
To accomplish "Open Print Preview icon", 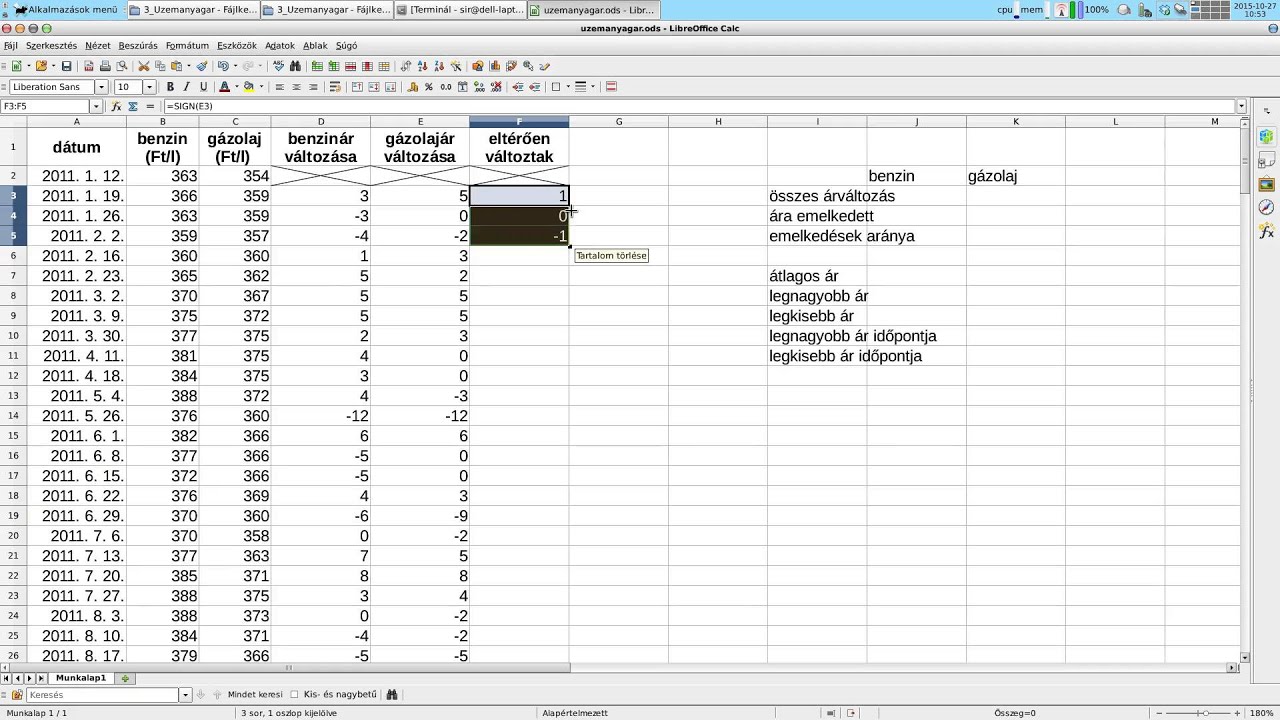I will click(x=121, y=66).
